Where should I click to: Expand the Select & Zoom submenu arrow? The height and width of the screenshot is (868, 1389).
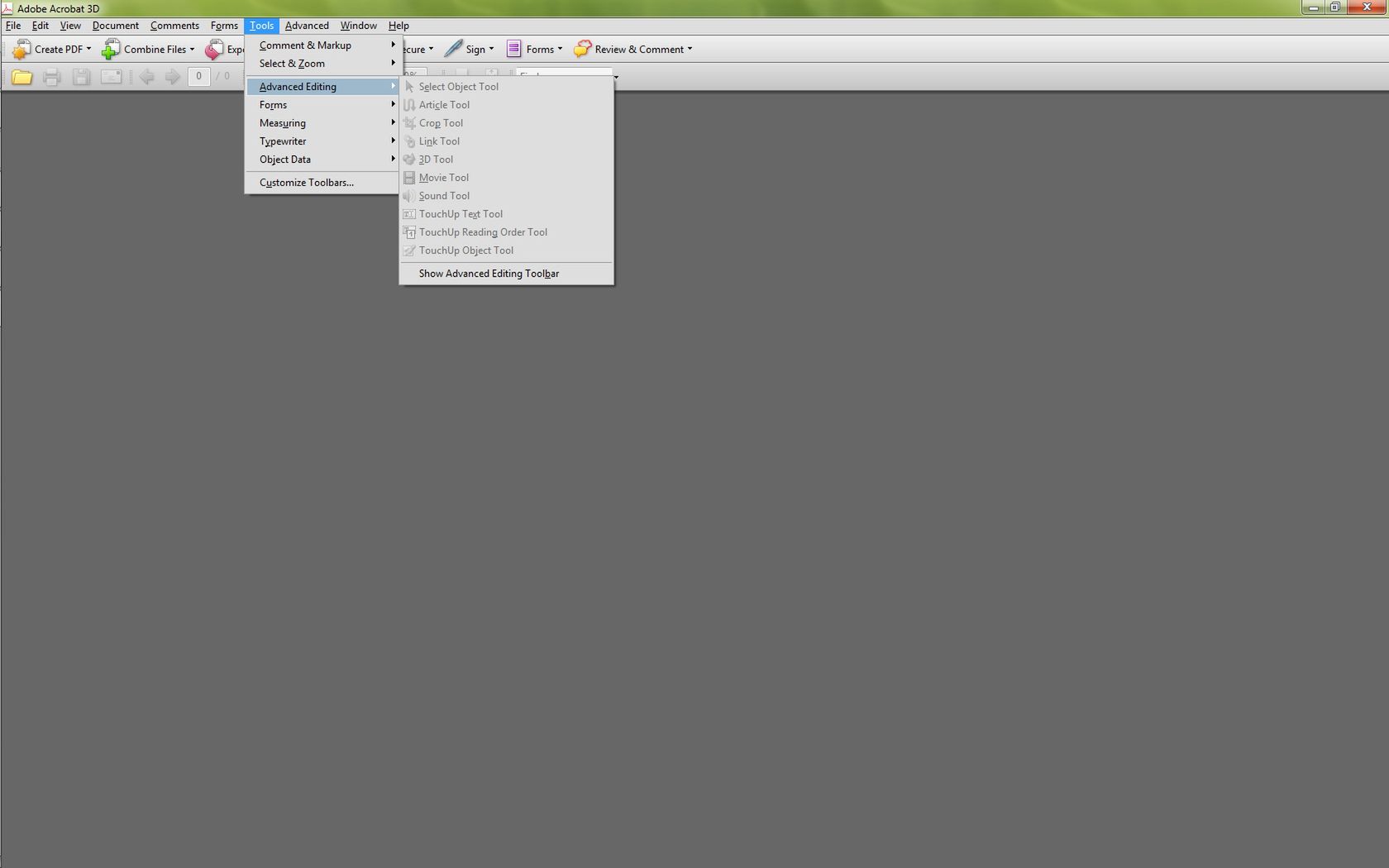[x=393, y=63]
